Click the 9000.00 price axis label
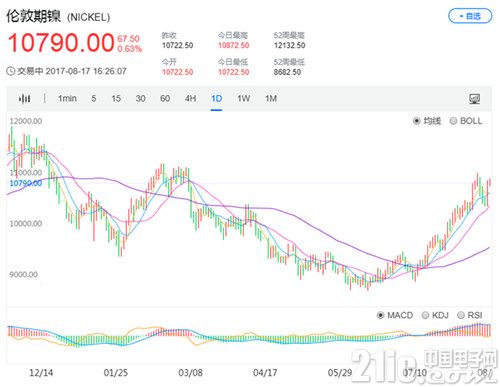 click(24, 274)
